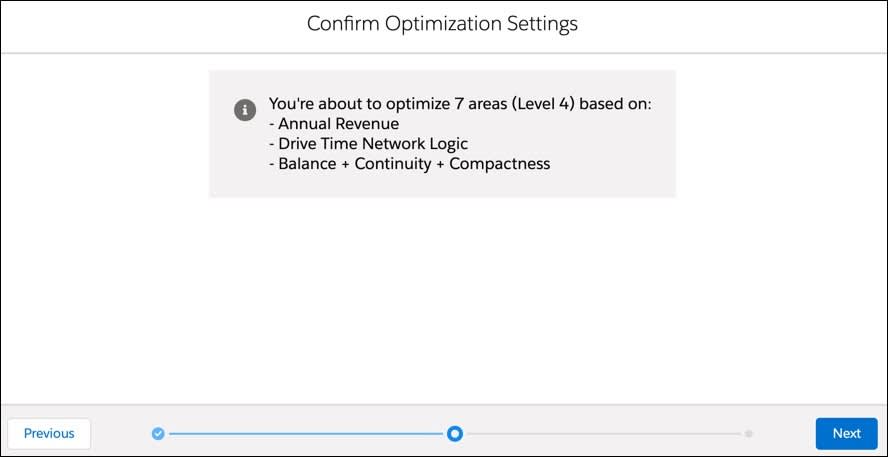888x457 pixels.
Task: Click the Next button
Action: click(847, 433)
